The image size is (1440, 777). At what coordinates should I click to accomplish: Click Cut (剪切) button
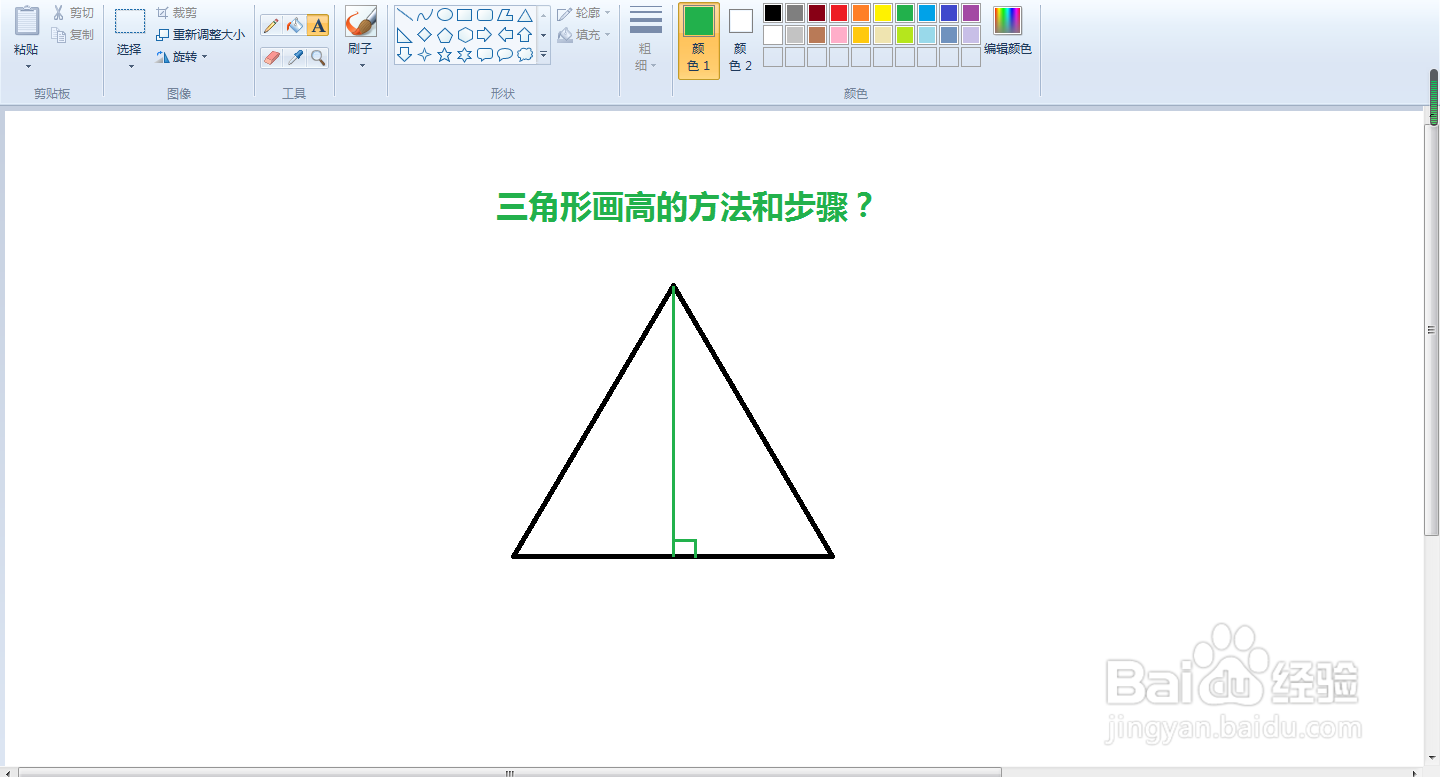[x=73, y=13]
